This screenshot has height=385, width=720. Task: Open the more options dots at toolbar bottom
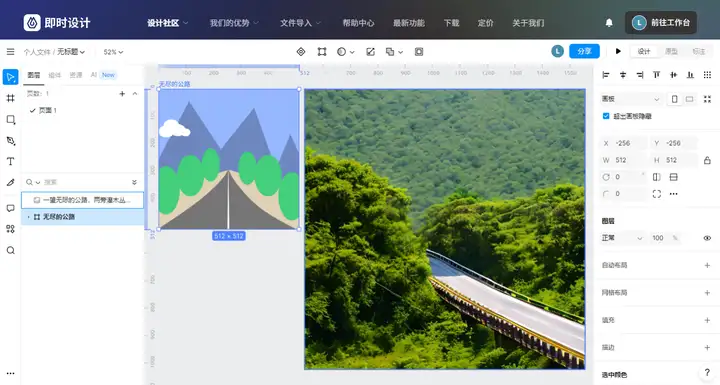(x=11, y=374)
